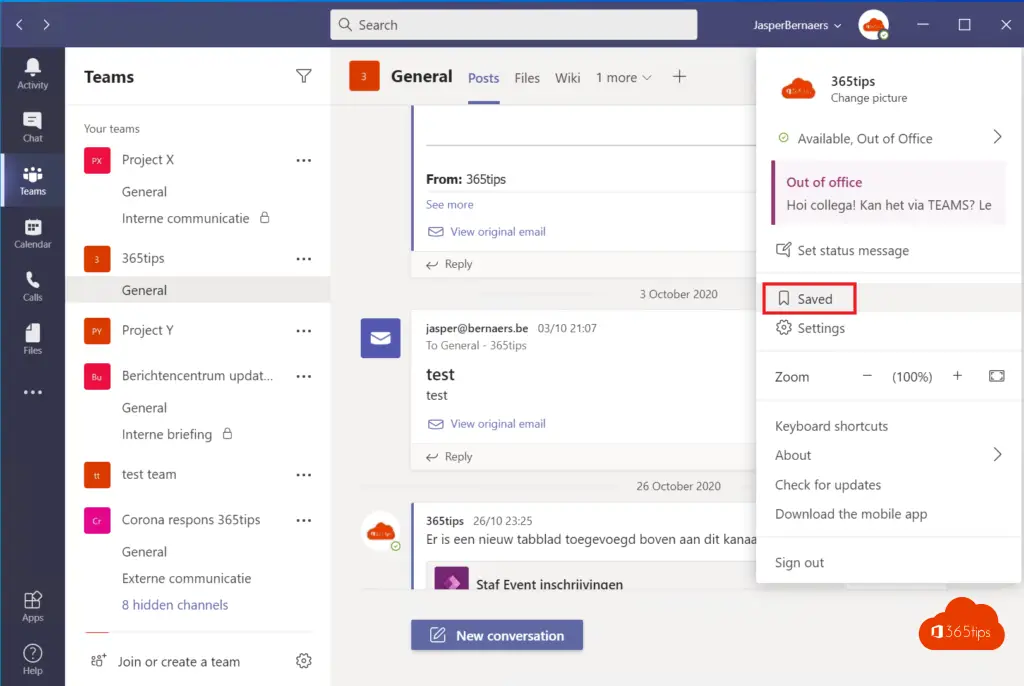Open the Help menu
This screenshot has height=686, width=1024.
click(33, 659)
